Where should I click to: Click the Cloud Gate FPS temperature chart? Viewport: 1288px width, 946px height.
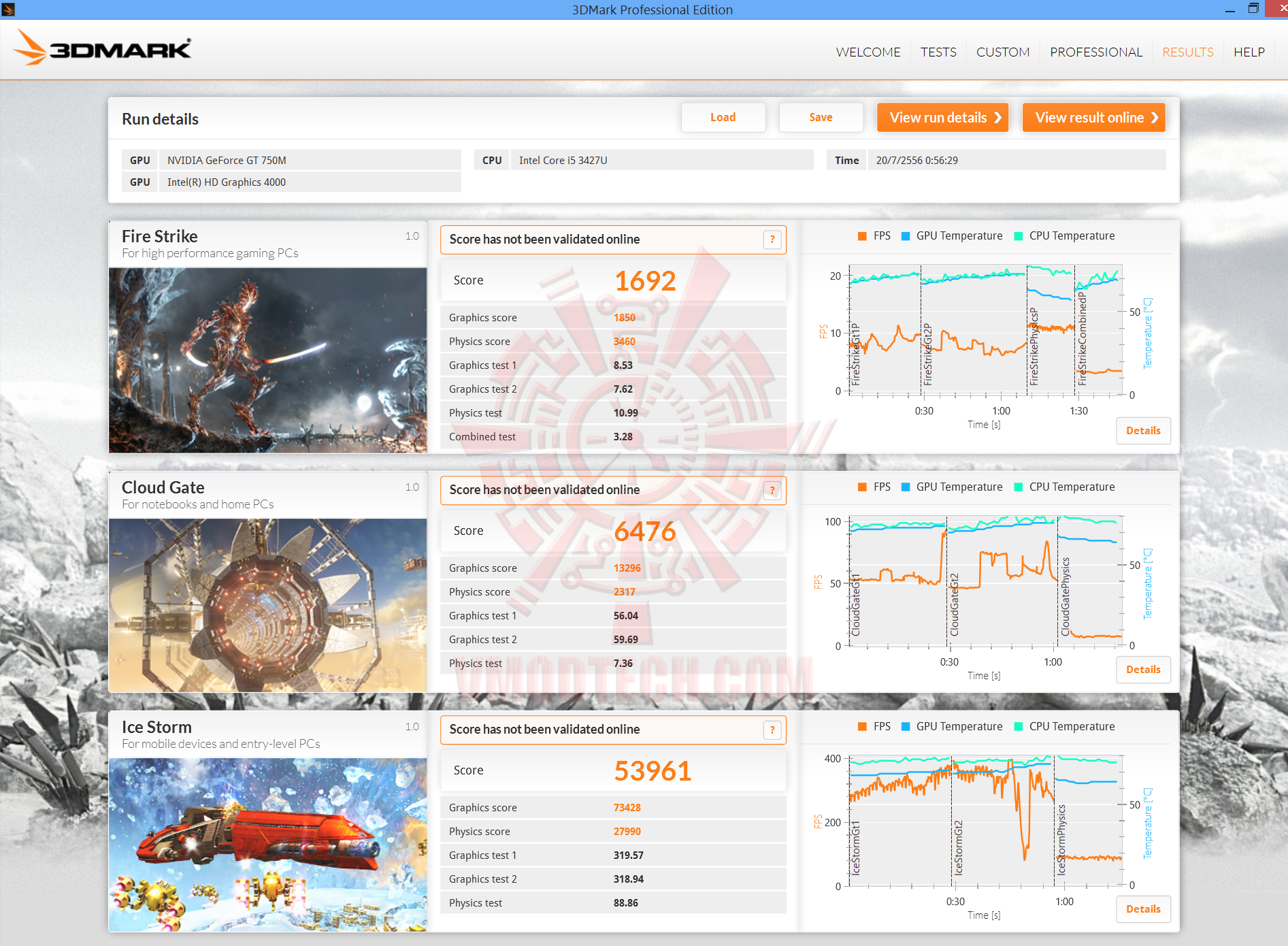point(985,581)
